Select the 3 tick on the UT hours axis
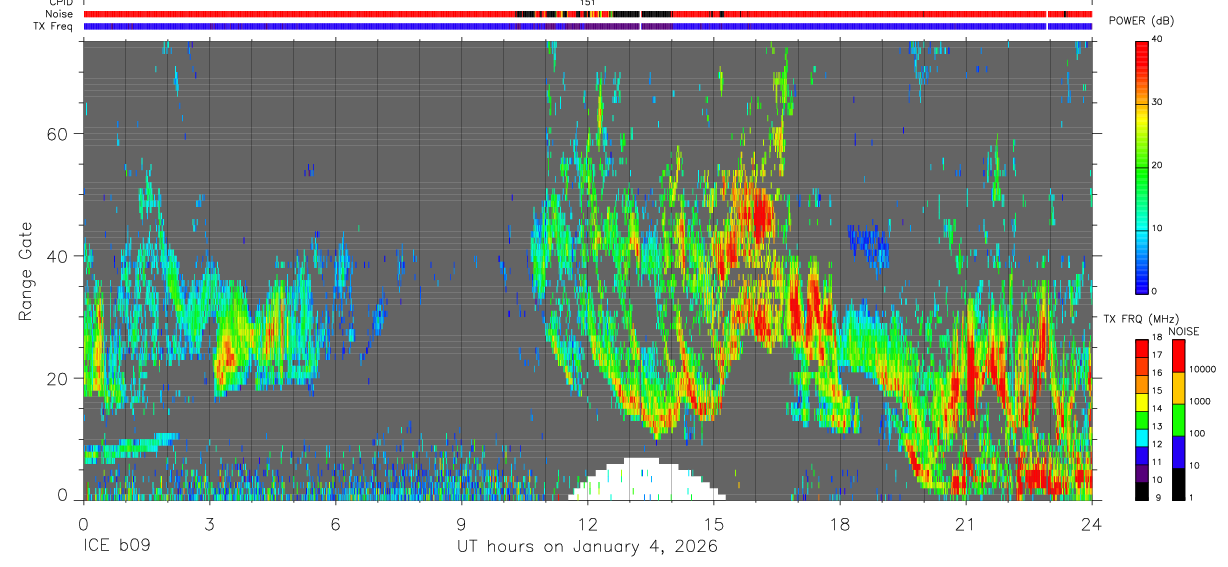1228x567 pixels. (x=209, y=524)
